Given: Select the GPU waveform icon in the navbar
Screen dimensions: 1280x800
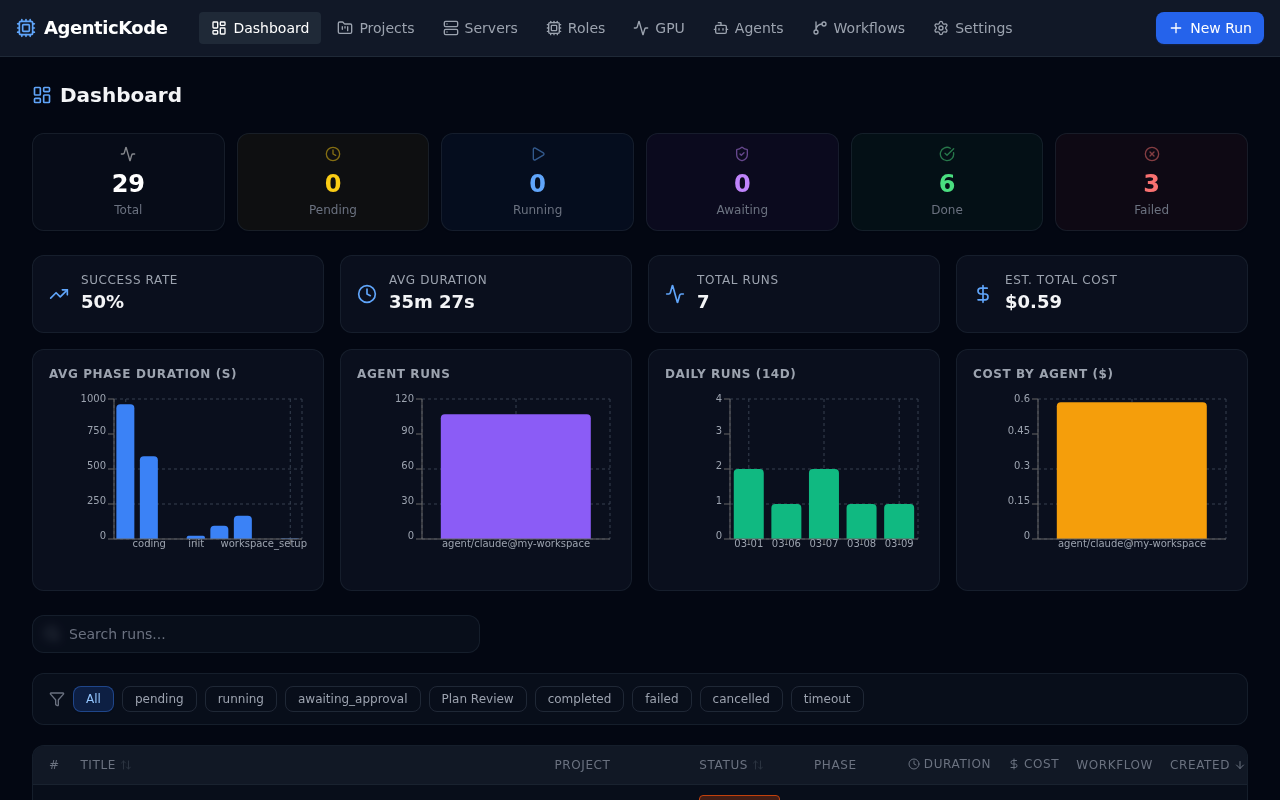Looking at the screenshot, I should [x=638, y=28].
